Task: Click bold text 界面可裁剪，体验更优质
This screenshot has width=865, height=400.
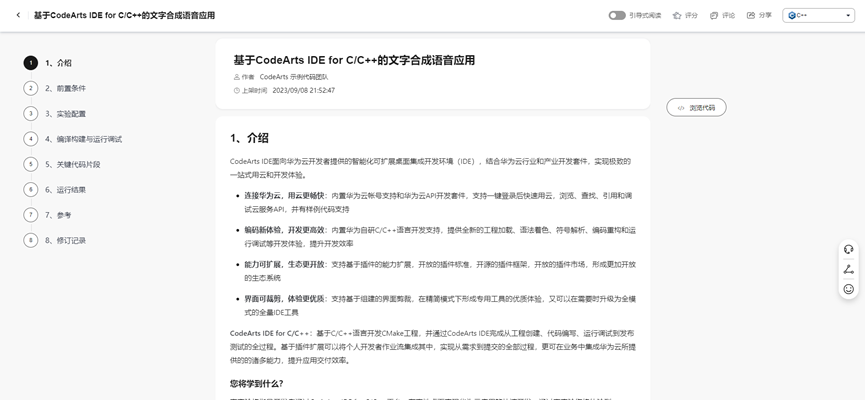Action: click(x=286, y=299)
